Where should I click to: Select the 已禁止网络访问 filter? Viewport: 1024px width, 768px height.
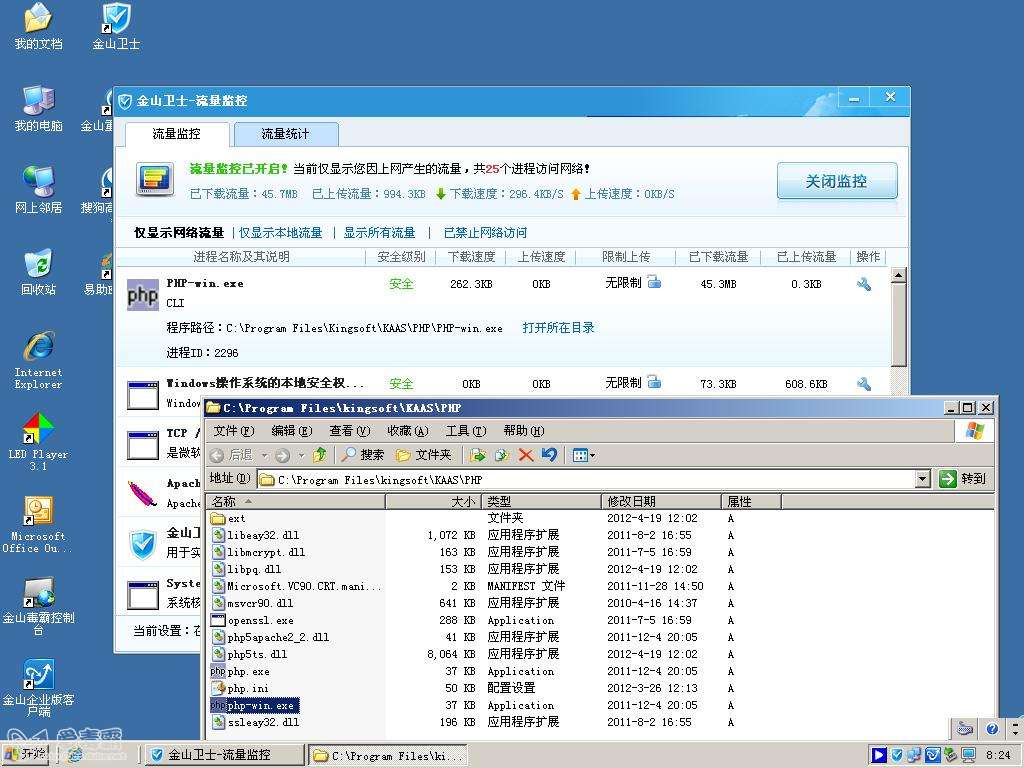(485, 232)
